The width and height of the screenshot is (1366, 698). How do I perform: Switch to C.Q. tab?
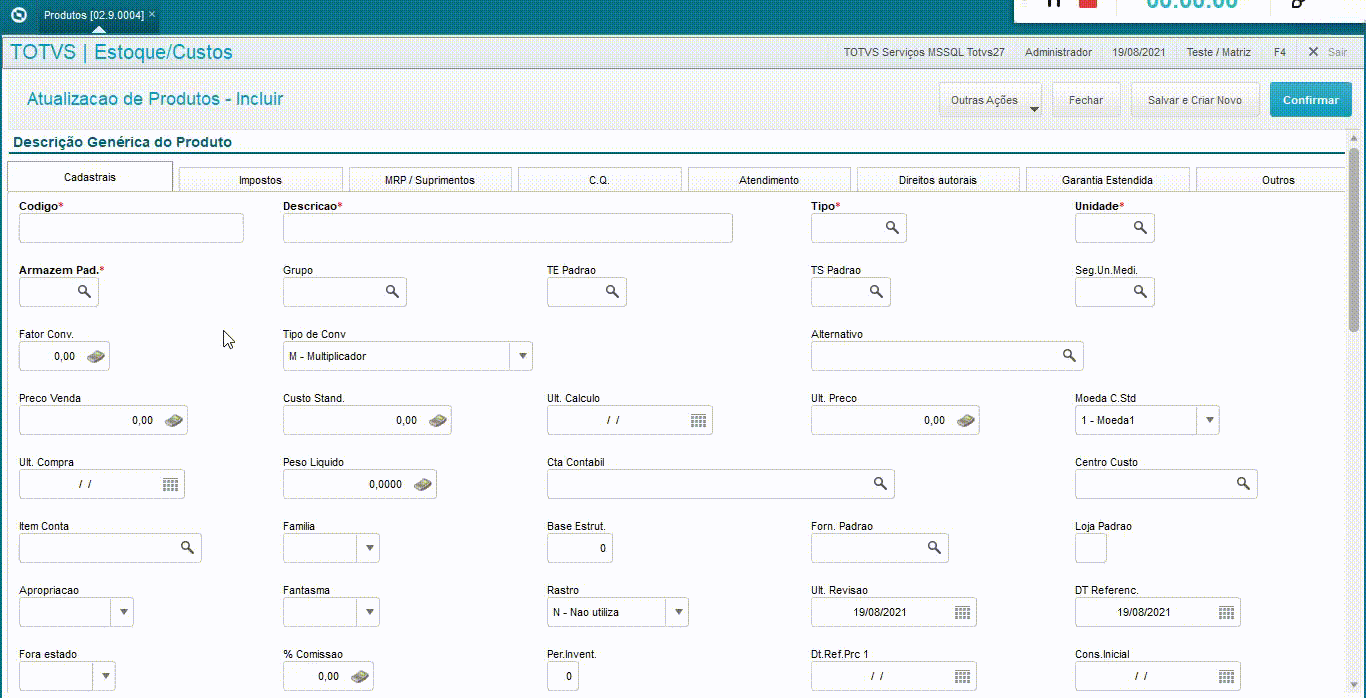(599, 180)
